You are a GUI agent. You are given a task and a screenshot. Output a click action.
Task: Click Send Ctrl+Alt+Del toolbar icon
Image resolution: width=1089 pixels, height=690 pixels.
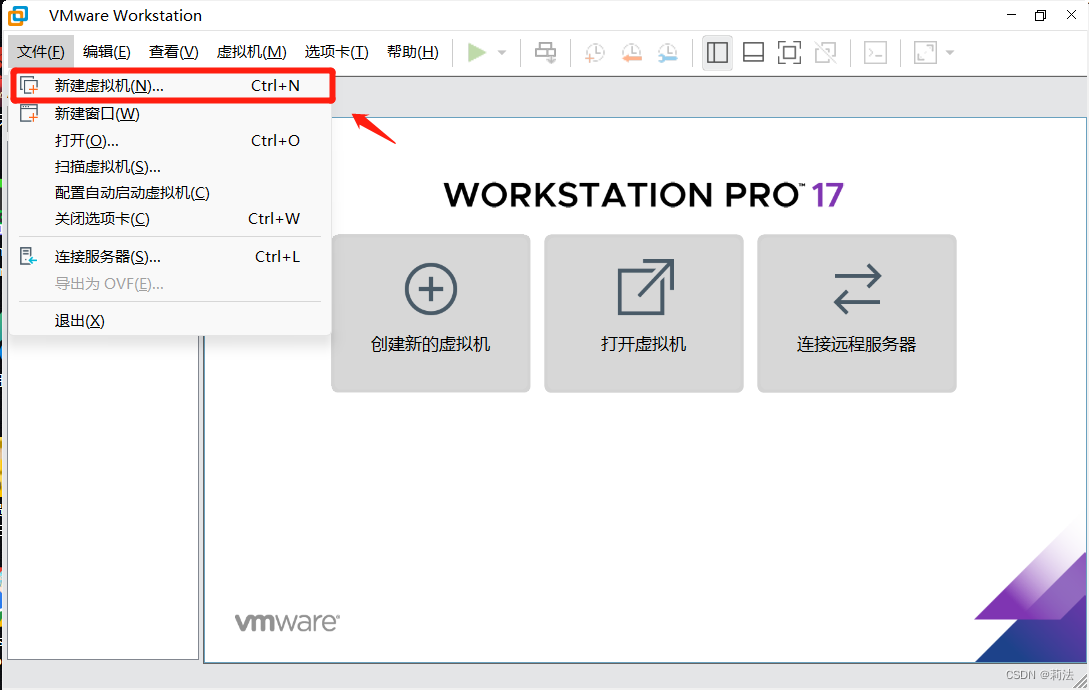click(545, 52)
